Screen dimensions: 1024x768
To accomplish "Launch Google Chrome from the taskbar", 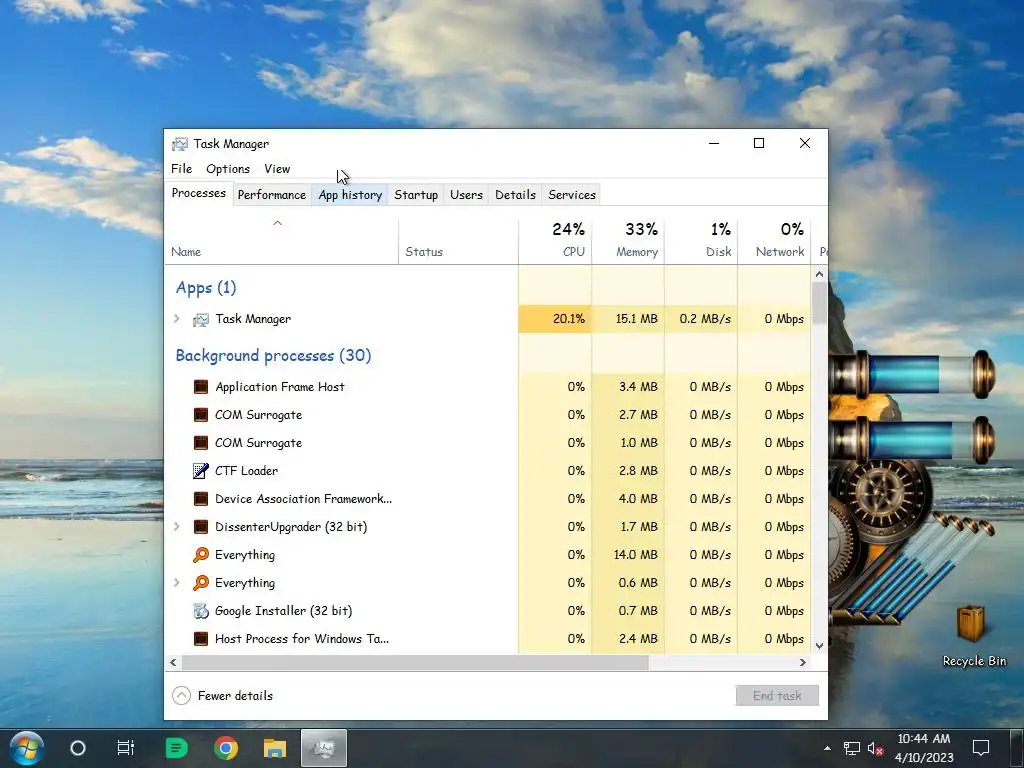I will 226,748.
